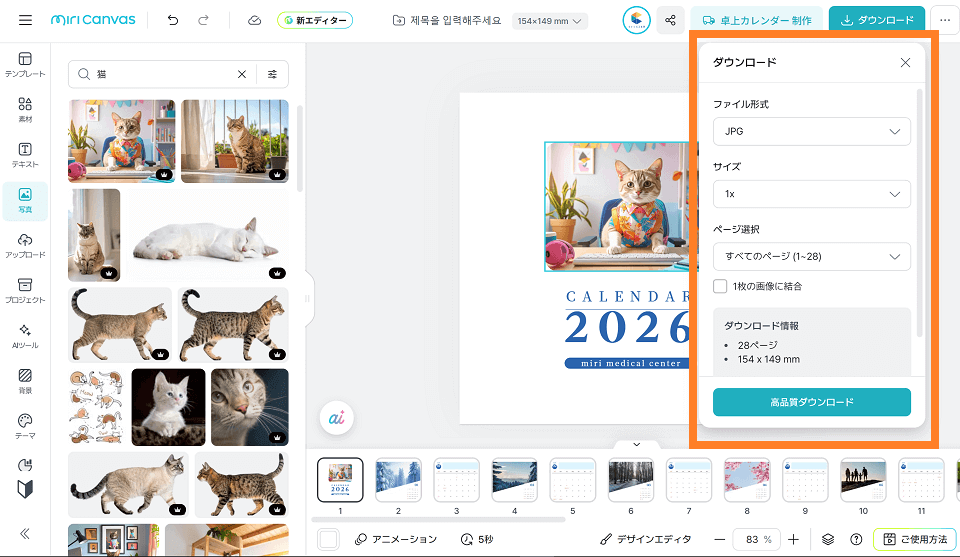
Task: Click the undo arrow icon
Action: pos(173,20)
